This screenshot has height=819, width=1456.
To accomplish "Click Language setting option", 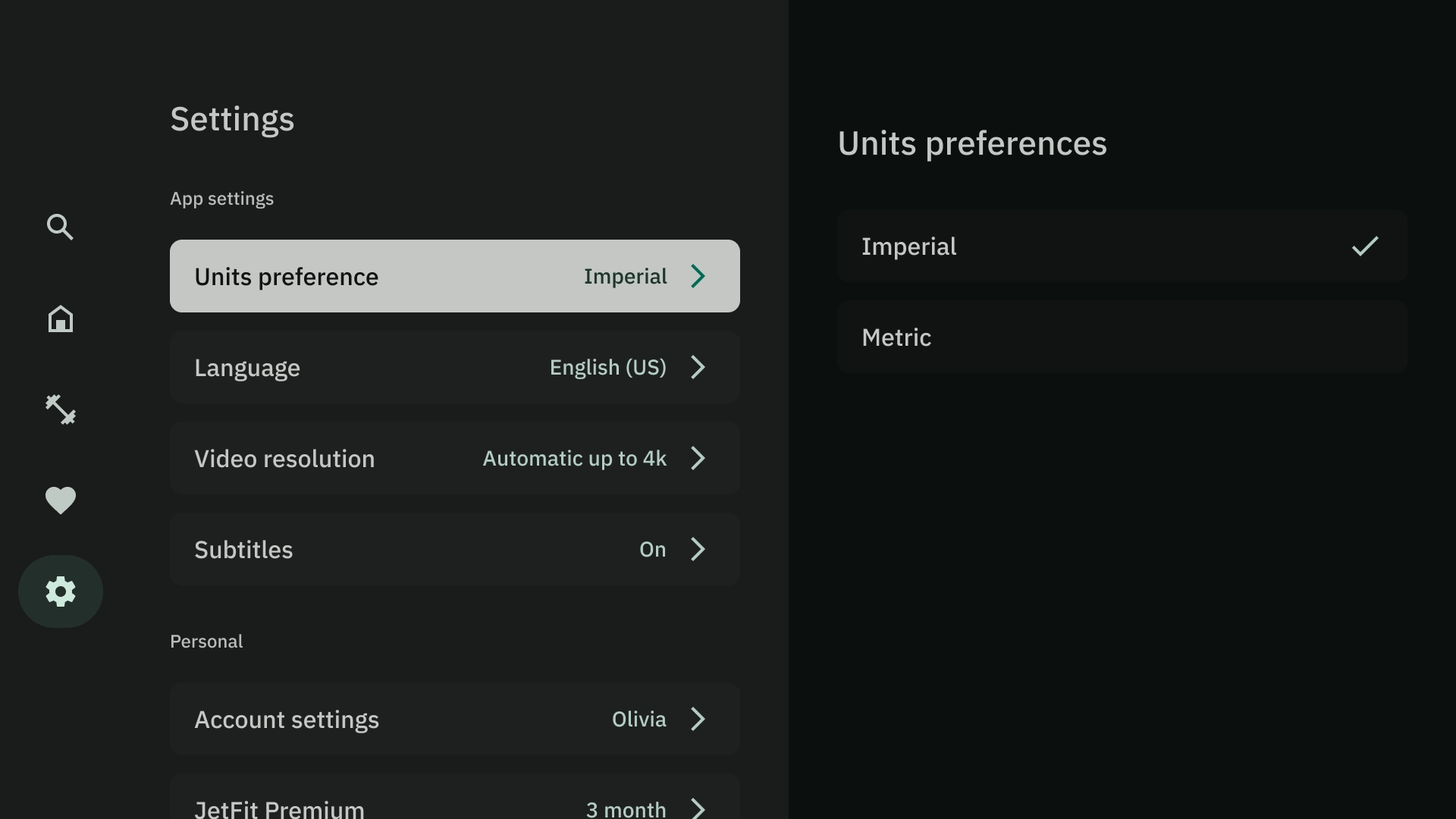I will pos(454,367).
